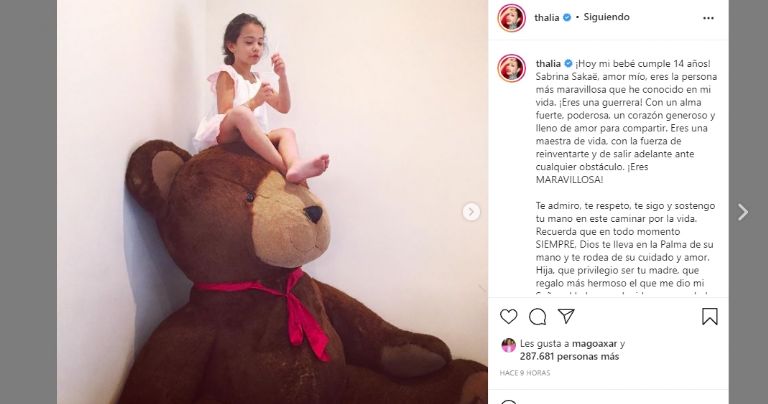Toggle the Siguiendo following status

point(606,17)
